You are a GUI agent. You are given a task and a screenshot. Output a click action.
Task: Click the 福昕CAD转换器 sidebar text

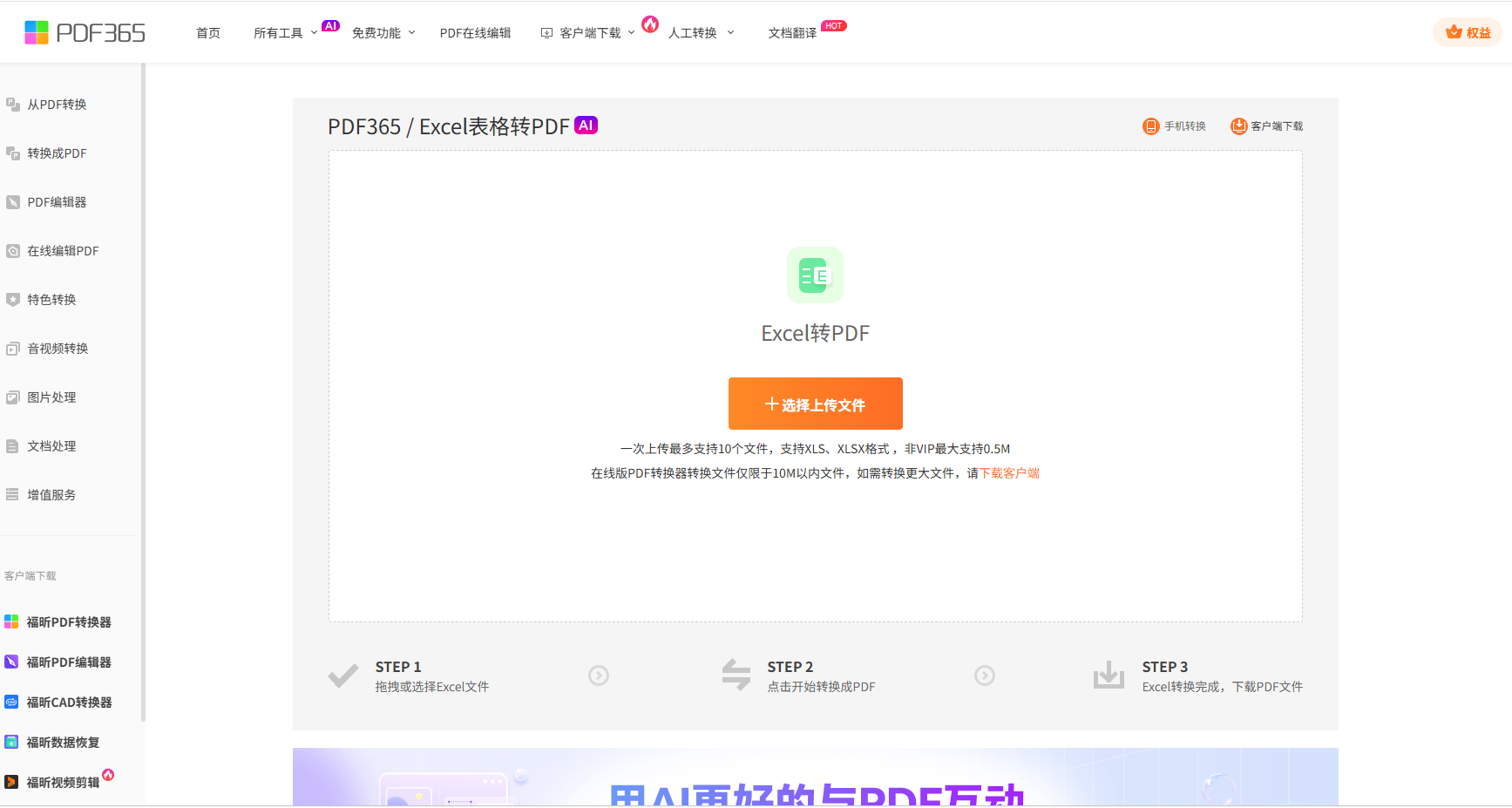coord(69,703)
